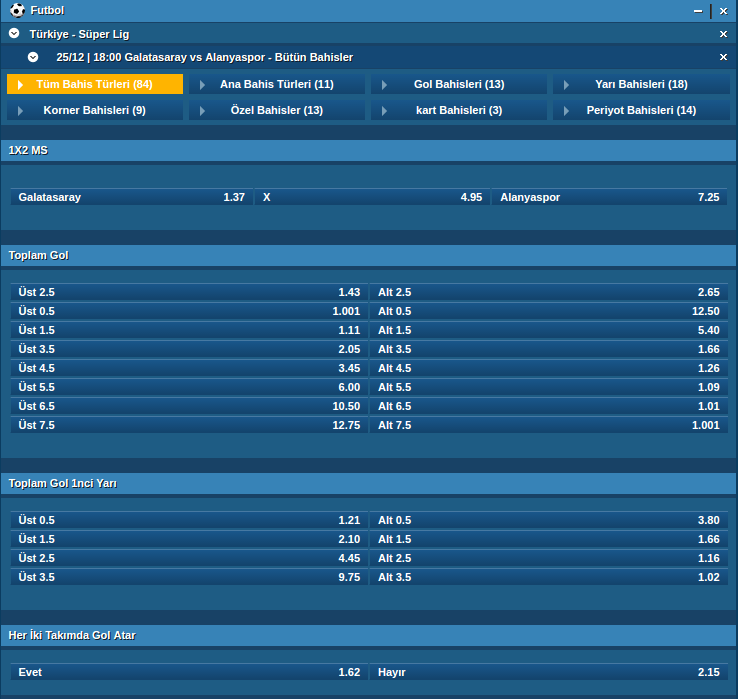Choose first-half Üst 2.5 at 4.45
The image size is (738, 699).
coord(189,558)
